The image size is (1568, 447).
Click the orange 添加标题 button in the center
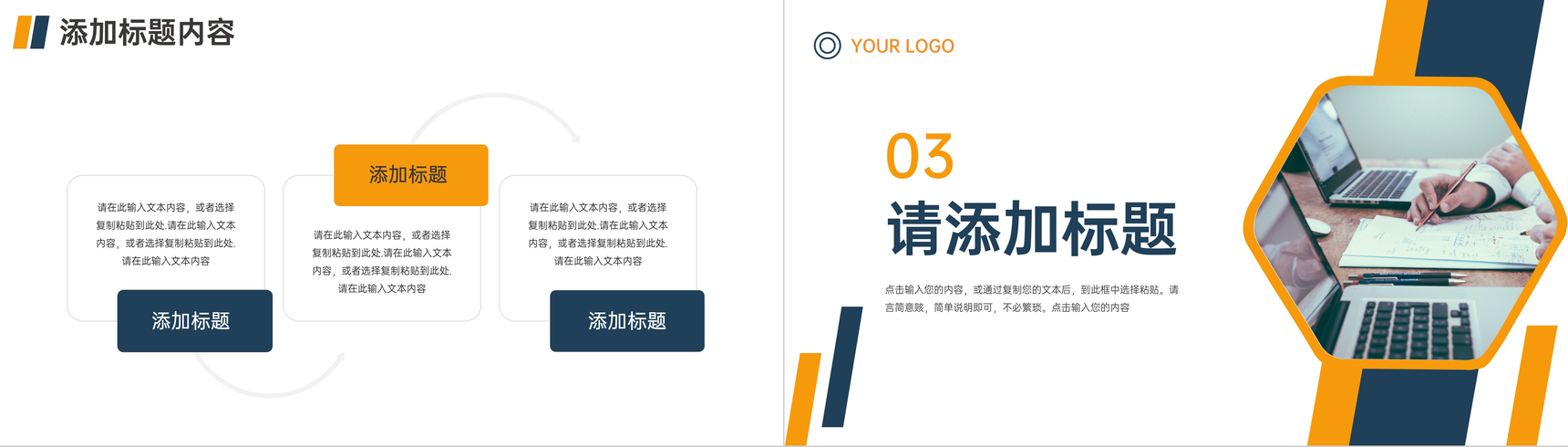[411, 175]
